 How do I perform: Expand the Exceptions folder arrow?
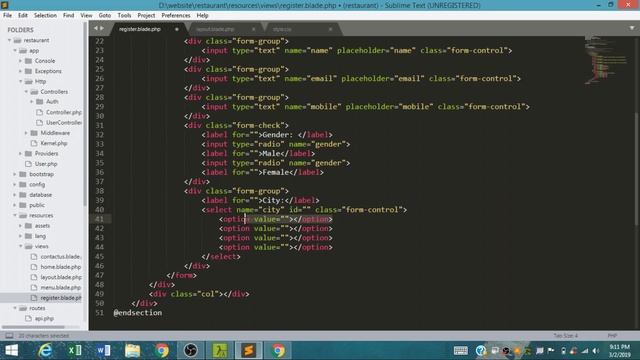click(20, 71)
